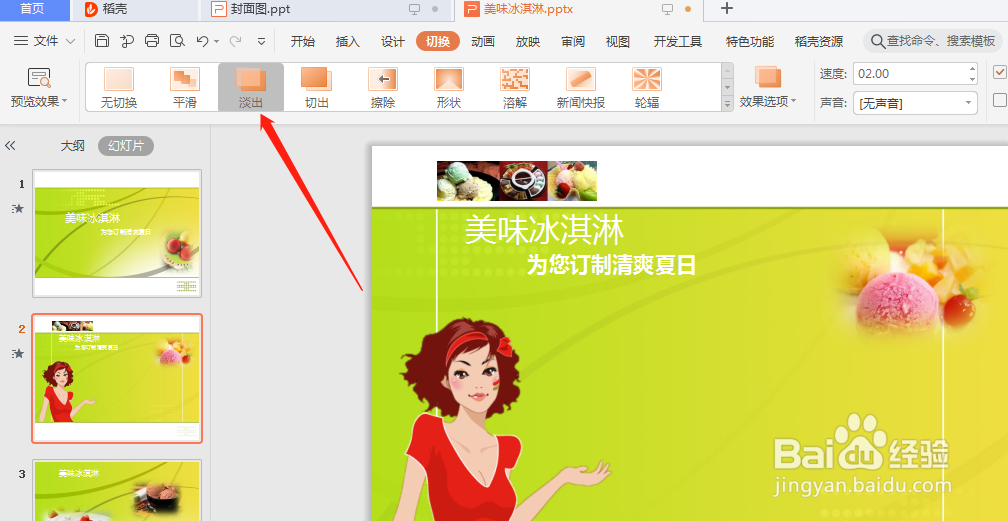Open the 动画 ribbon tab

tap(483, 41)
